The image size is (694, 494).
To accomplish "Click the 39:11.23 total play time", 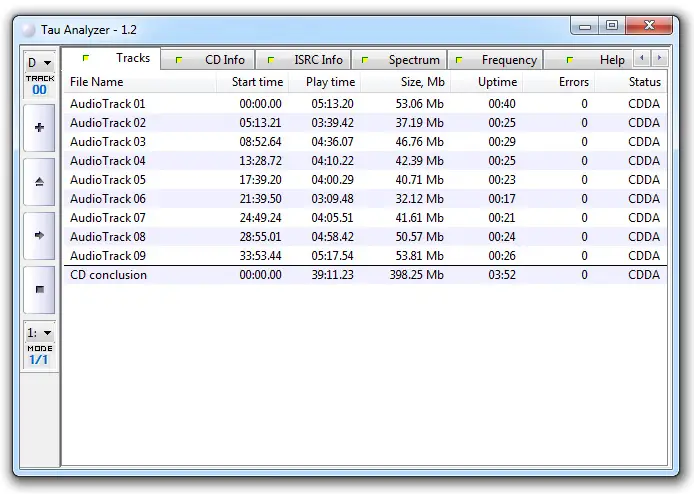I will [332, 275].
